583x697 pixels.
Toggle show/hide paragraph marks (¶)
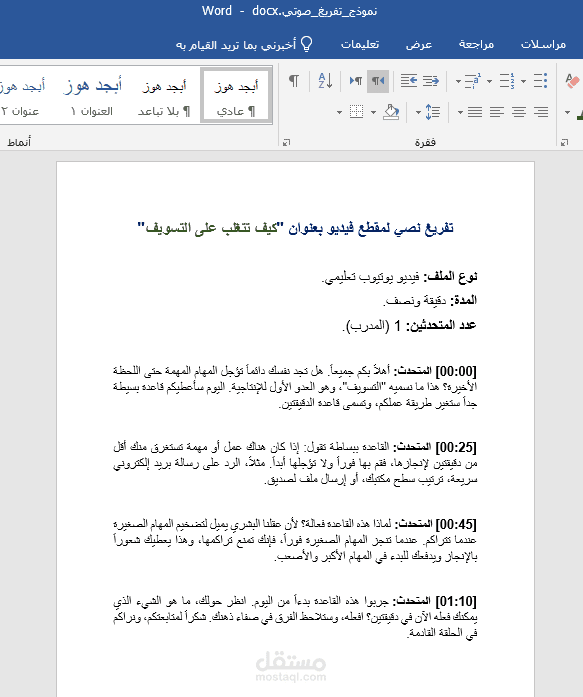coord(294,81)
